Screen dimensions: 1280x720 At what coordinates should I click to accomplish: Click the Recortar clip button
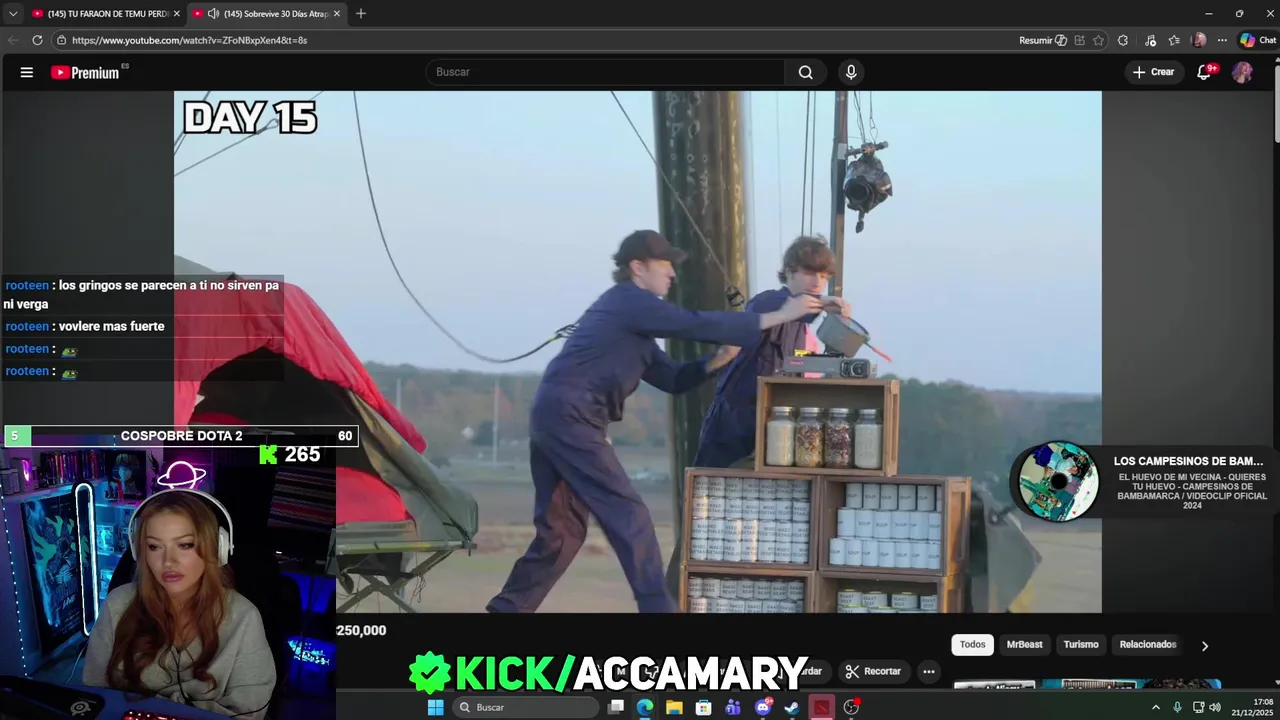coord(873,671)
